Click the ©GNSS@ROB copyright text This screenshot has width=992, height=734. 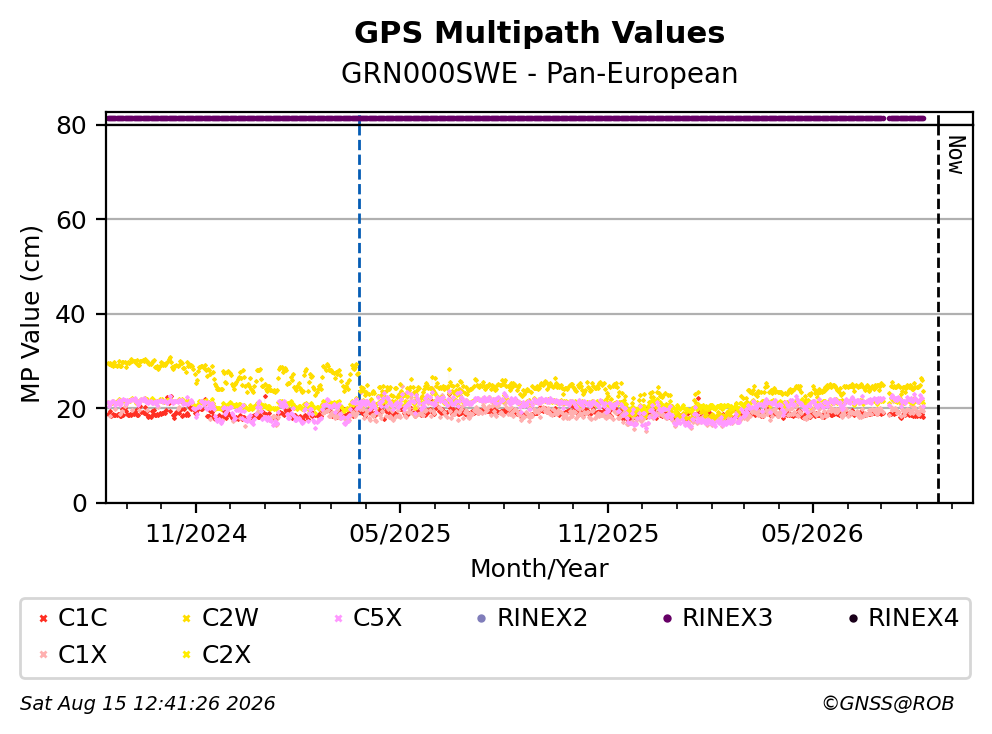click(888, 703)
